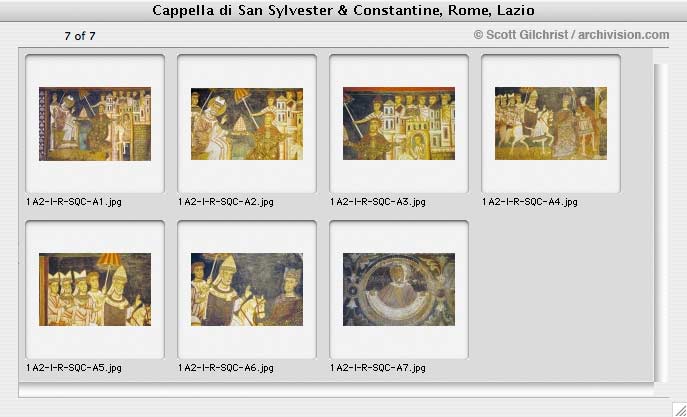
Task: Click the filename label 1A2-I-R-SQC-A4.jpg
Action: (530, 202)
